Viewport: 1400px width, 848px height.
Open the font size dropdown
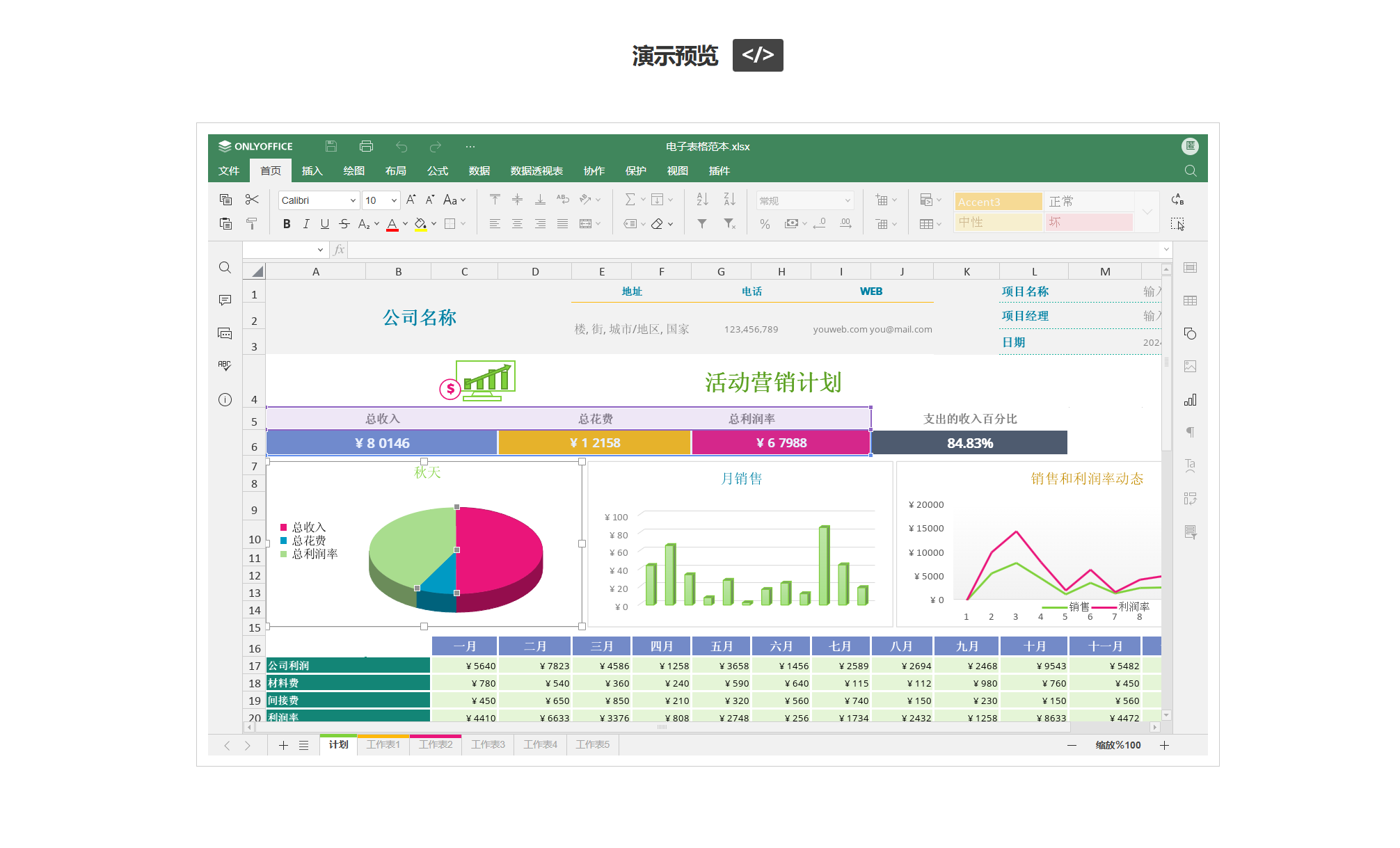point(394,200)
